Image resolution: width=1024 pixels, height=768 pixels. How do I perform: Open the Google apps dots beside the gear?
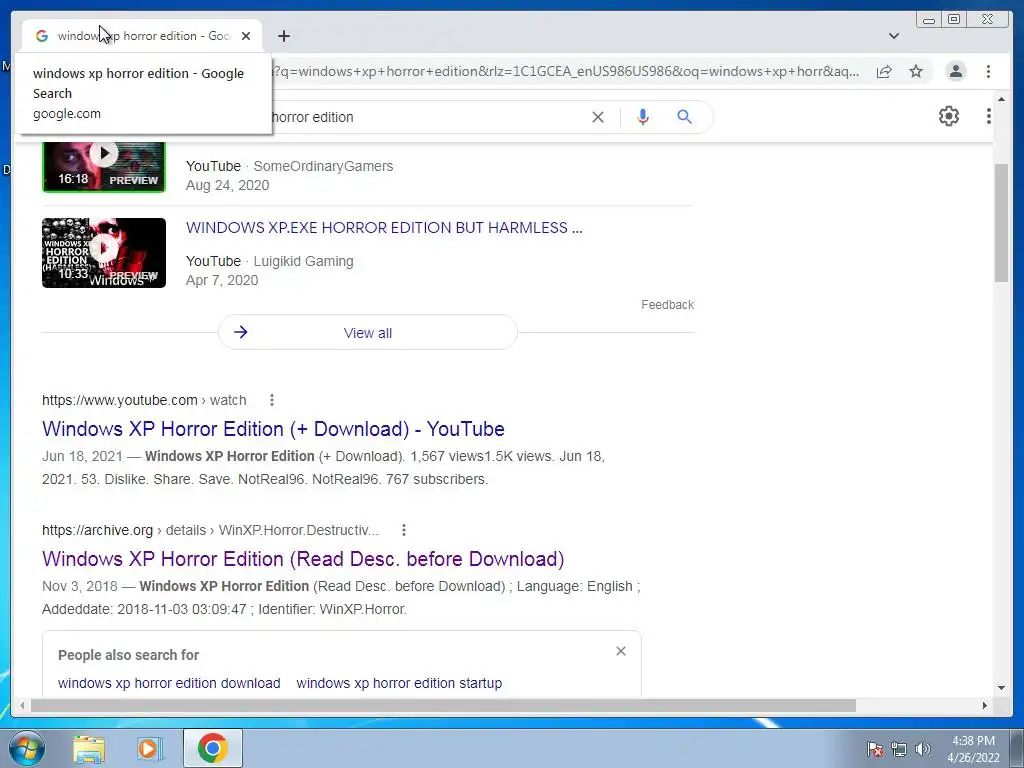point(988,116)
